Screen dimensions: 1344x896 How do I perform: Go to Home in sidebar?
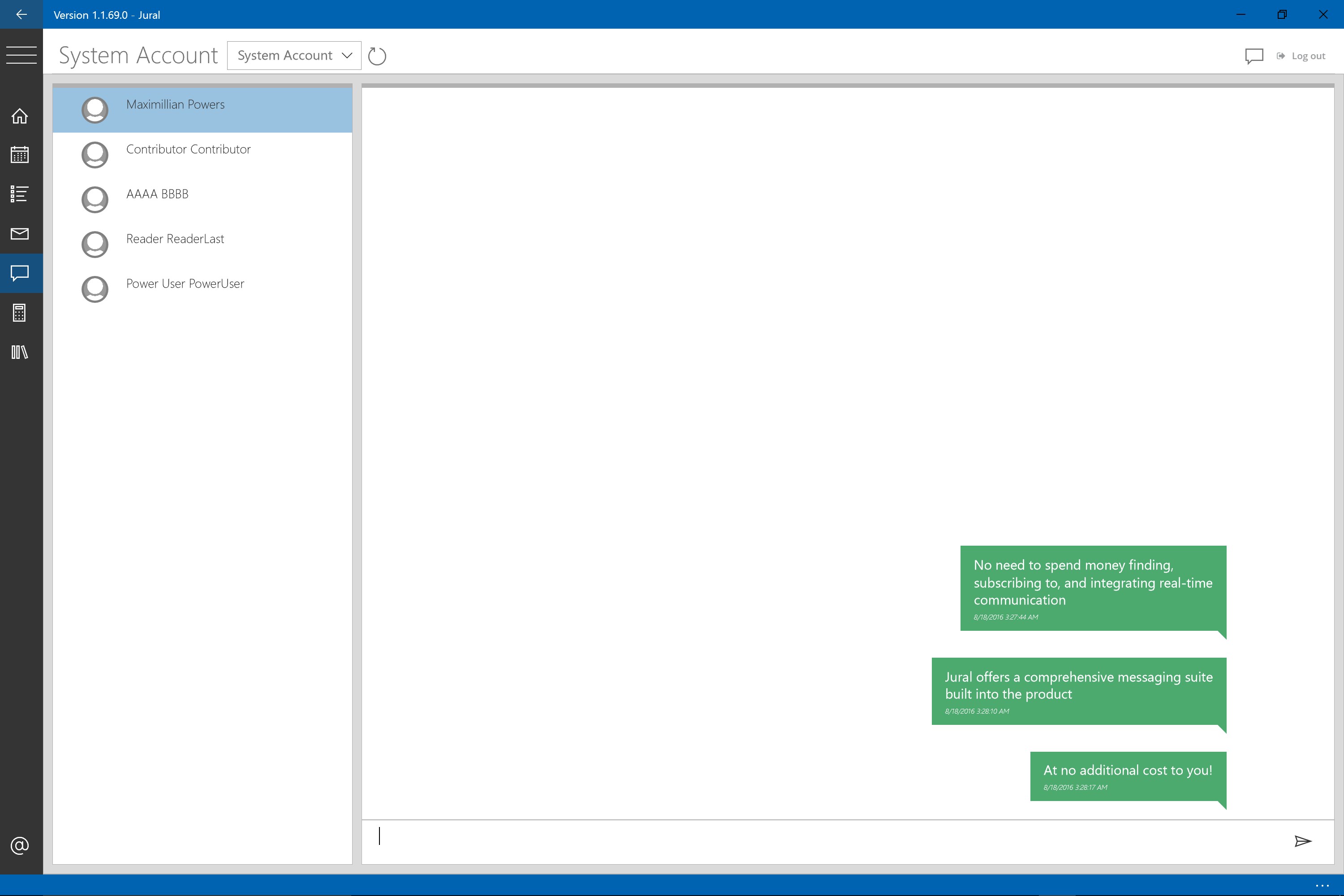tap(20, 116)
